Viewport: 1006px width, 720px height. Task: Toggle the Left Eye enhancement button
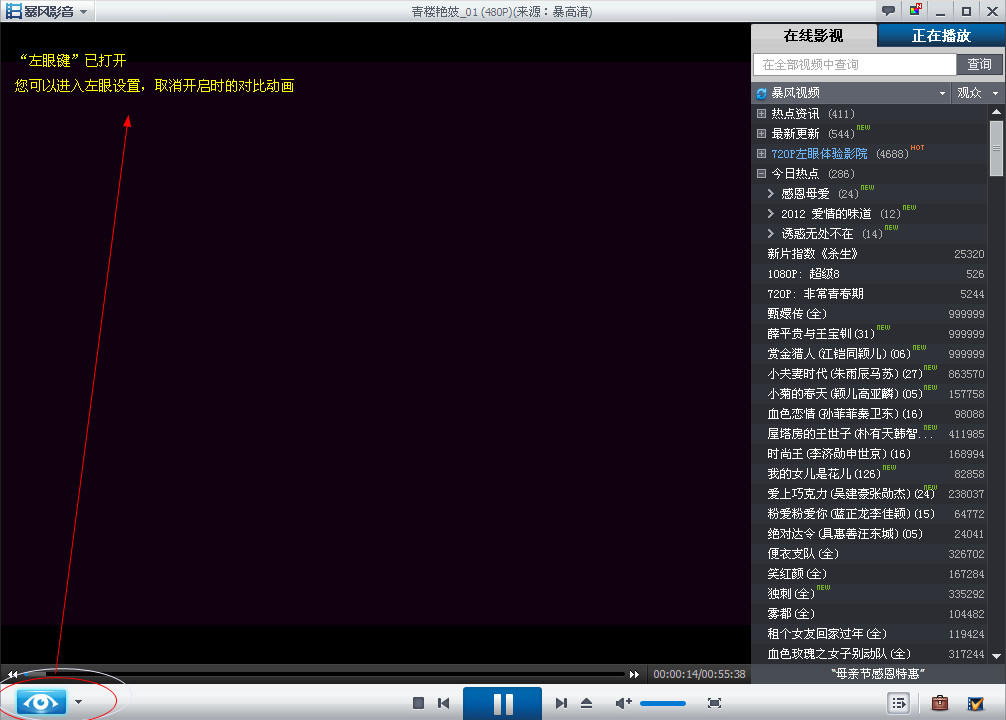[x=41, y=702]
